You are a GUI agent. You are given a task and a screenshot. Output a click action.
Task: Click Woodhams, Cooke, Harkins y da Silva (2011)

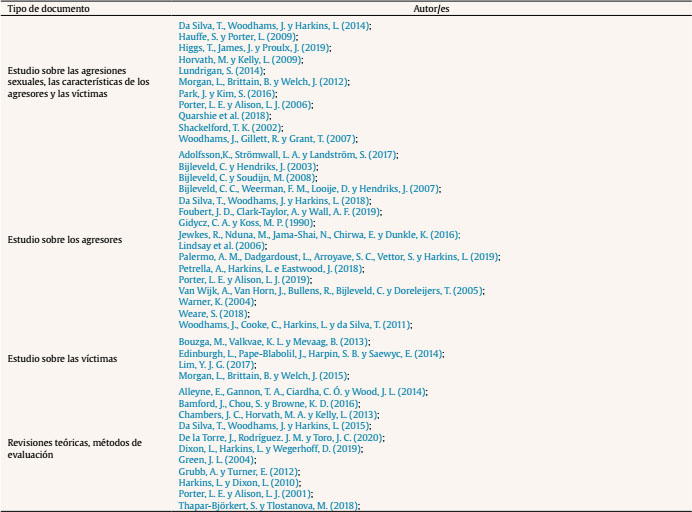tap(295, 325)
